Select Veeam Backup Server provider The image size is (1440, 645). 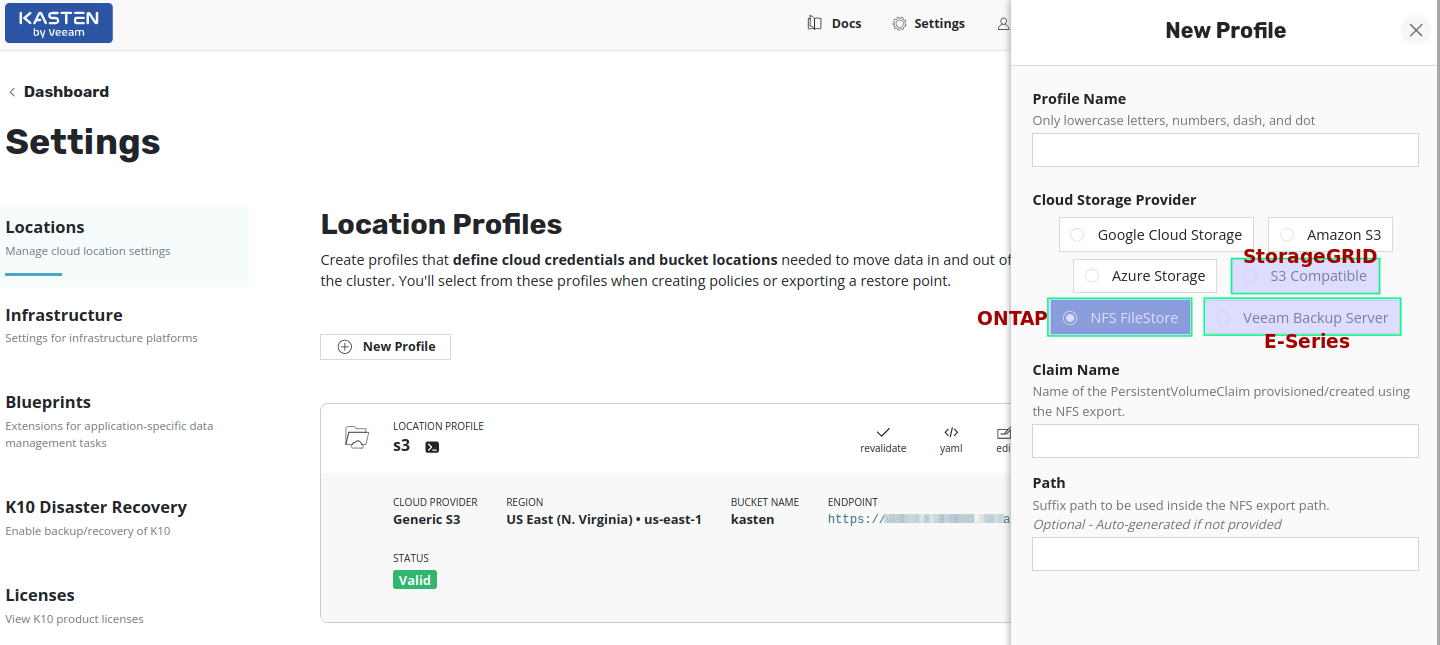[x=1302, y=318]
